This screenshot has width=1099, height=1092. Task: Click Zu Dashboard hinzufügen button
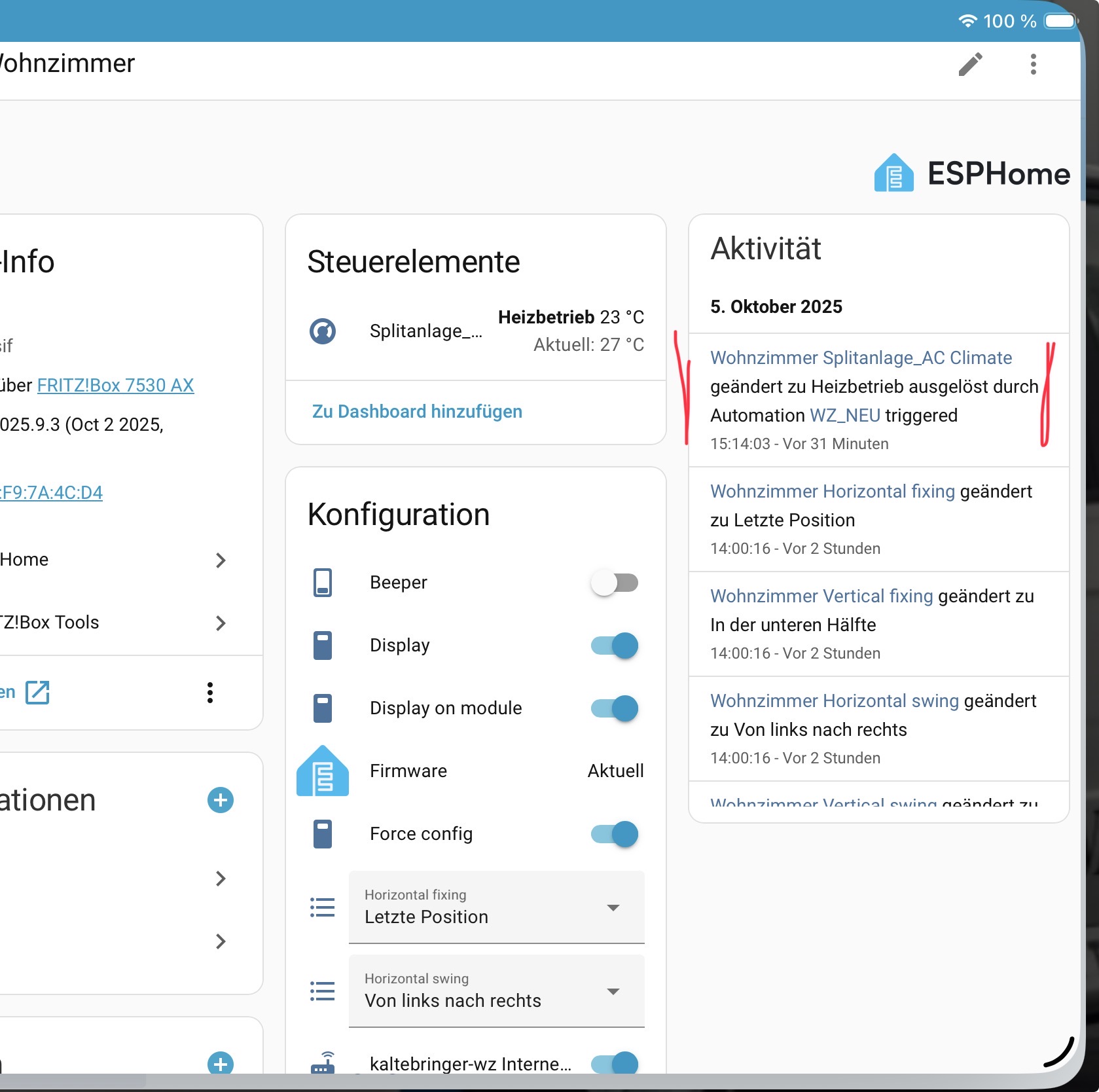(x=417, y=411)
